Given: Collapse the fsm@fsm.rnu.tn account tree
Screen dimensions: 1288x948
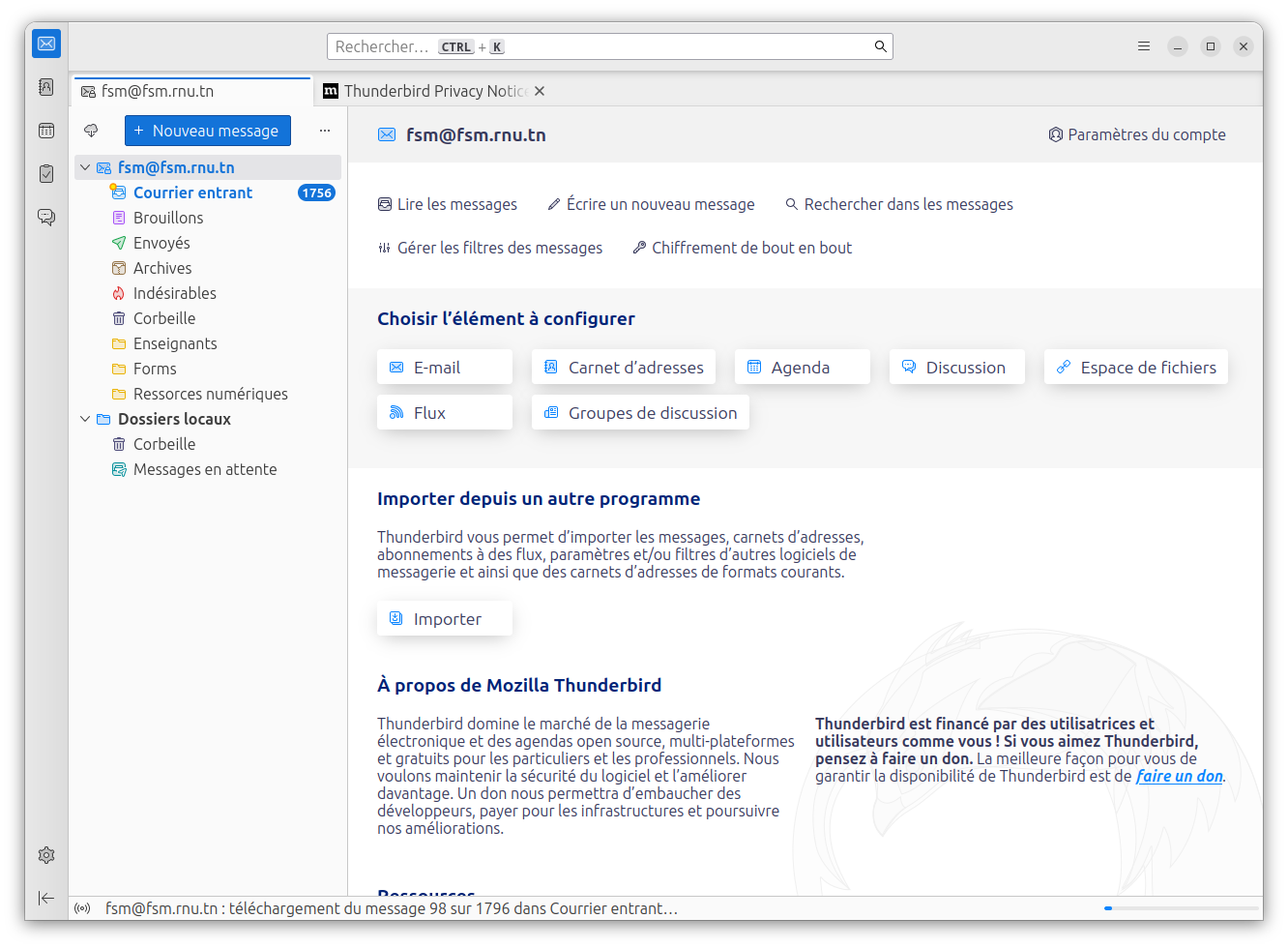Looking at the screenshot, I should [x=85, y=167].
